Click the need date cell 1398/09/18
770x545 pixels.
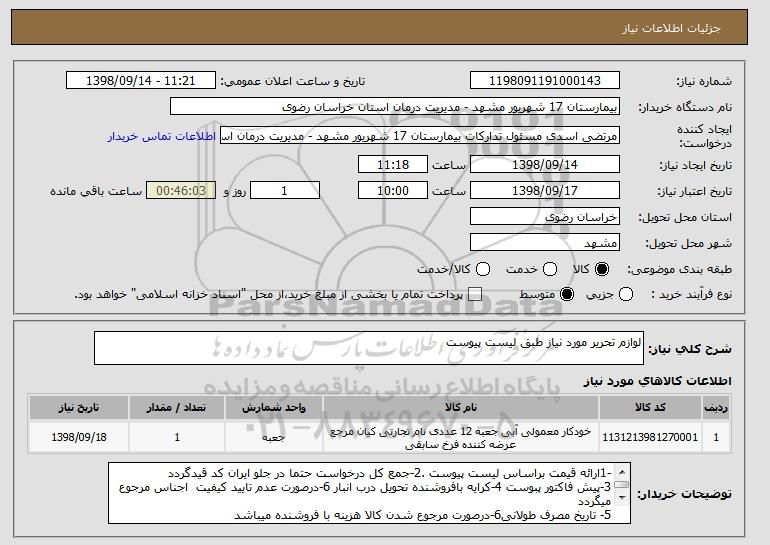click(79, 437)
